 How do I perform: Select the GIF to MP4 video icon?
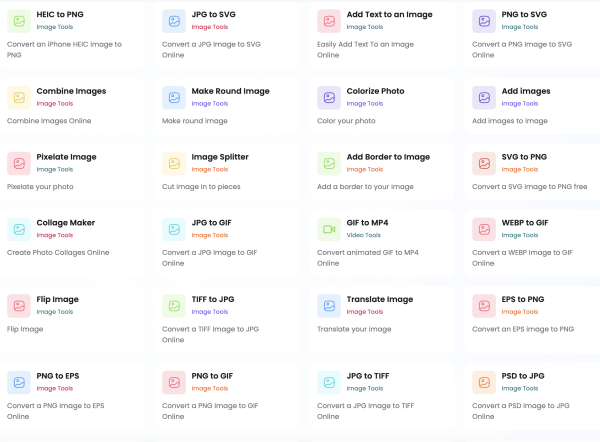click(329, 229)
